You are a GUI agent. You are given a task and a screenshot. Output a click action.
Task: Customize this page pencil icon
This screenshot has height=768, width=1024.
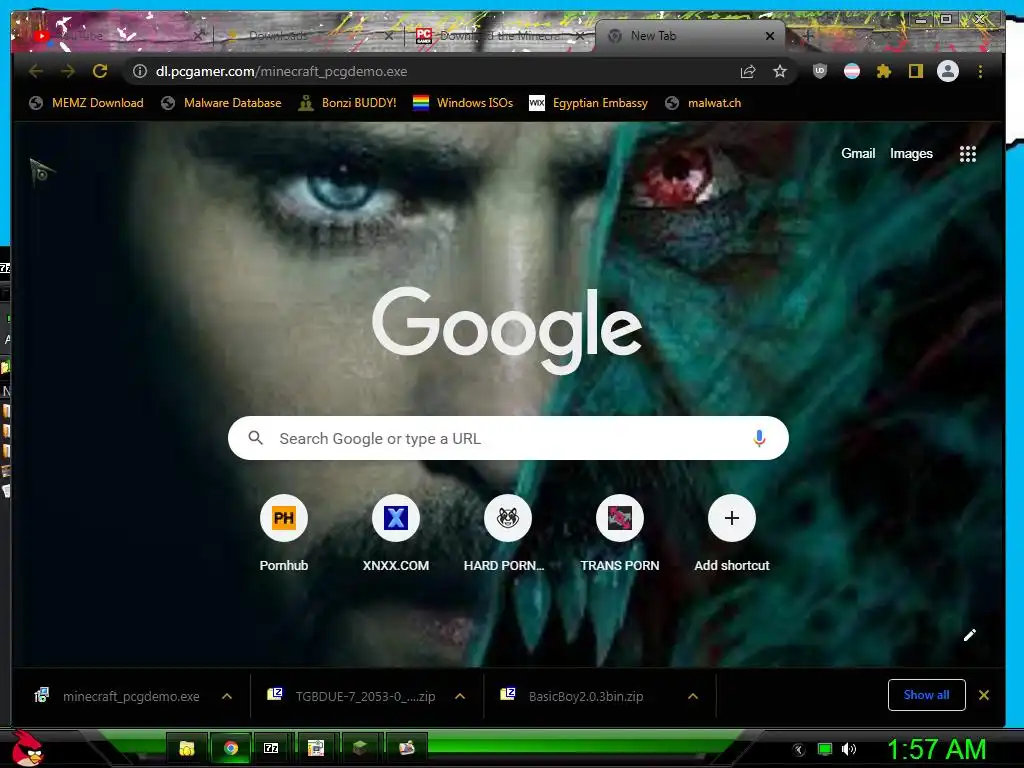click(970, 635)
